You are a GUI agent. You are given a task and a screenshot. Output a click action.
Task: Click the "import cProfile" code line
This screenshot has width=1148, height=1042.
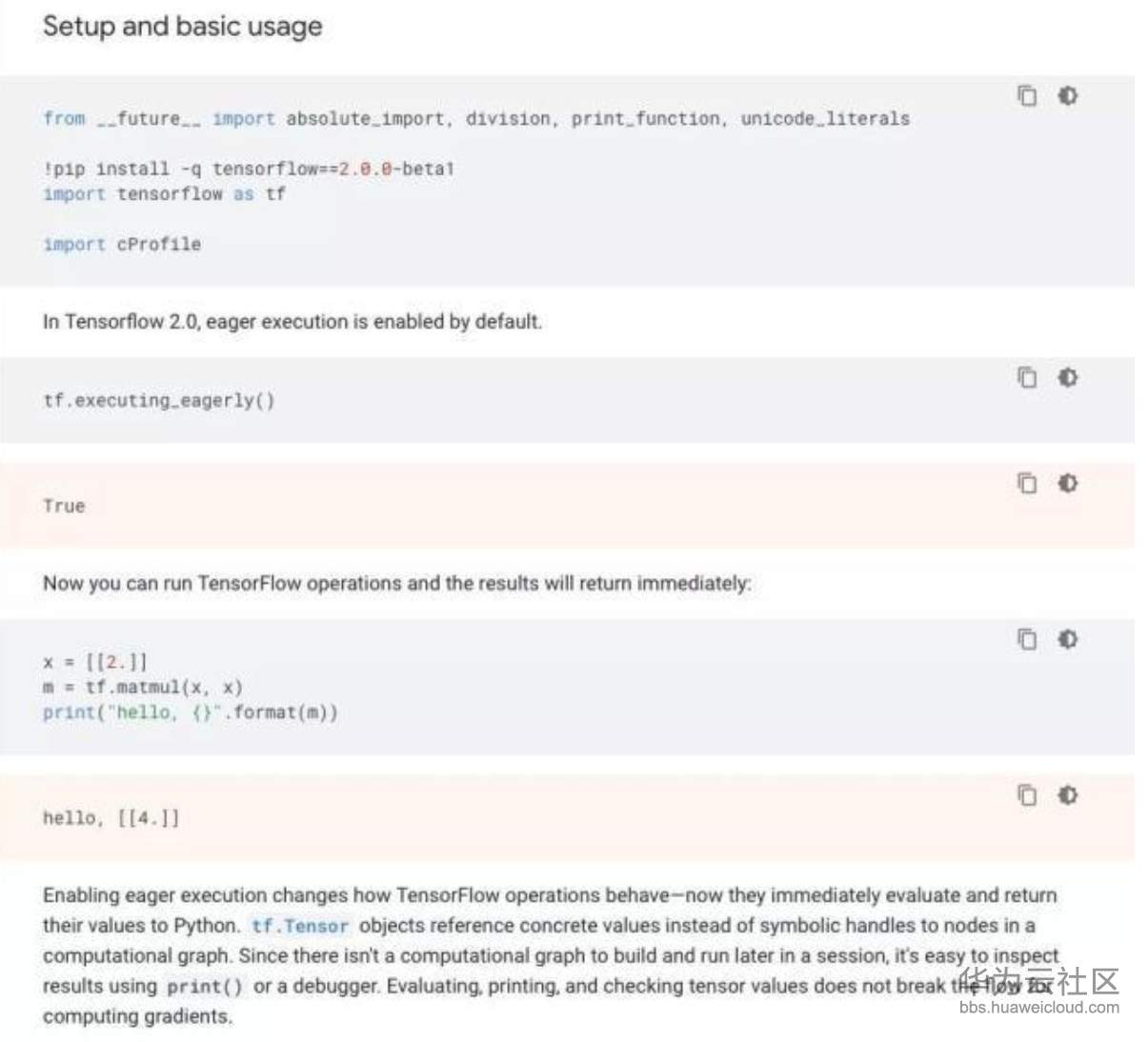click(122, 245)
